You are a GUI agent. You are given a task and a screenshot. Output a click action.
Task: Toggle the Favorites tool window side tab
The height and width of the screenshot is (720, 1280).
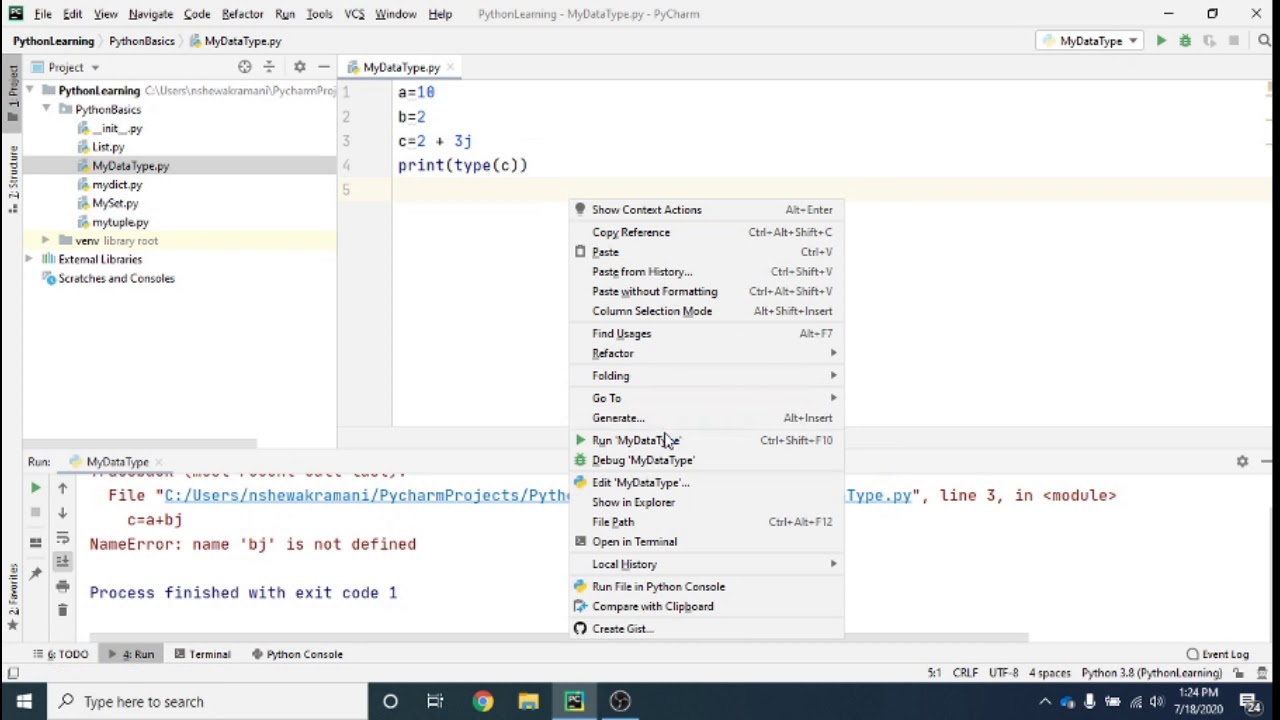click(x=12, y=596)
